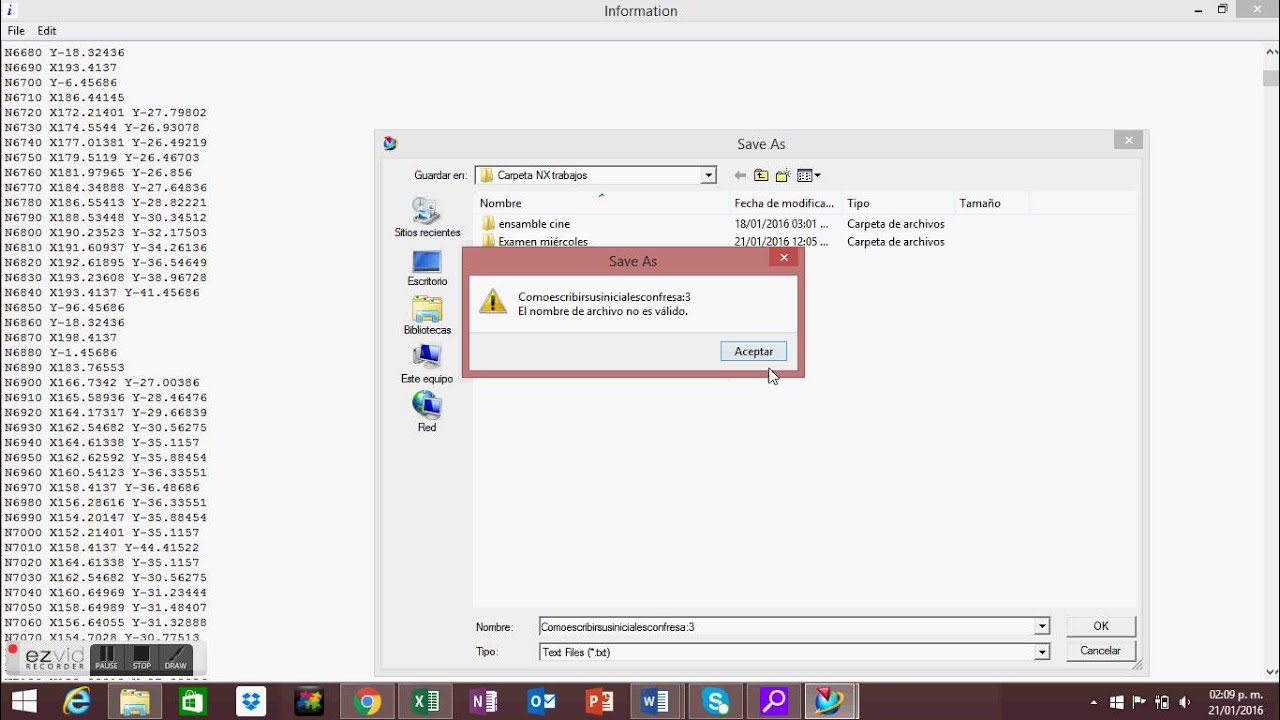Click the ezvid PAUSE button
This screenshot has height=720, width=1280.
pyautogui.click(x=106, y=657)
